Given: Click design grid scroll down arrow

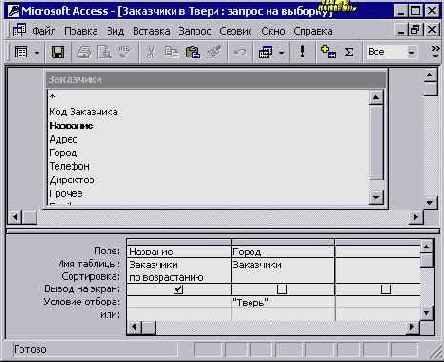Looking at the screenshot, I should (x=427, y=313).
